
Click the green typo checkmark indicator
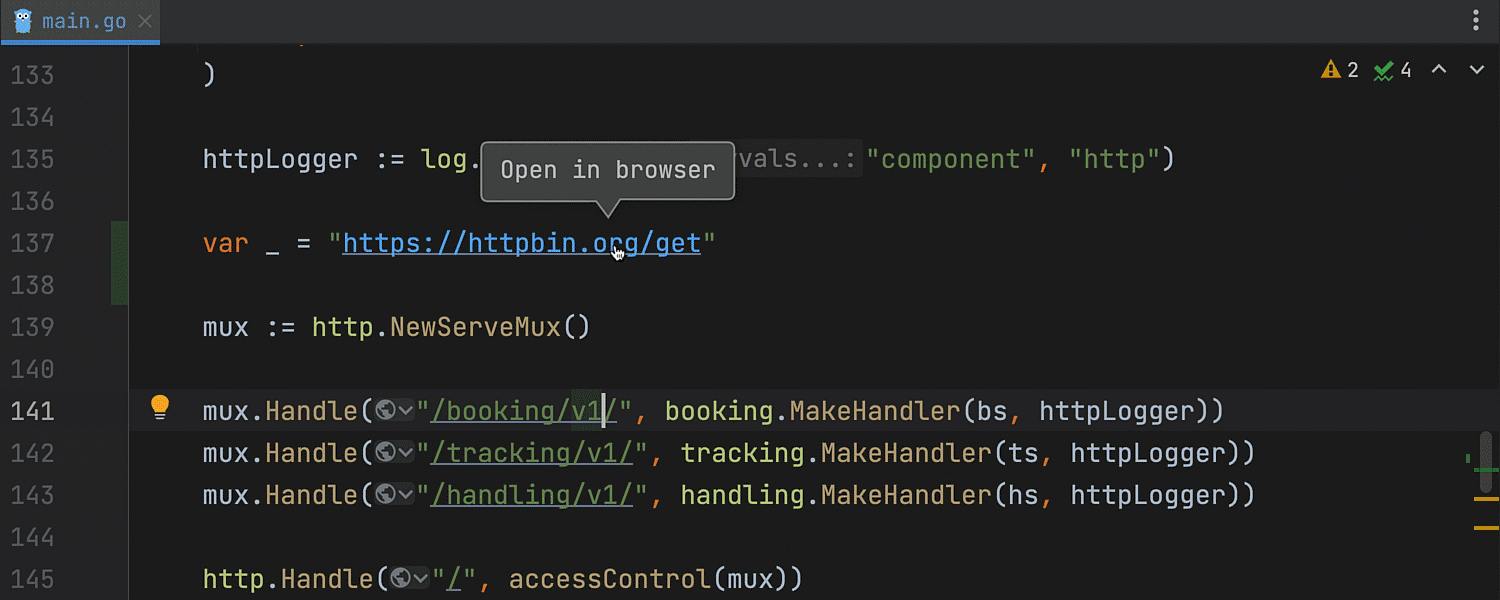[x=1384, y=70]
